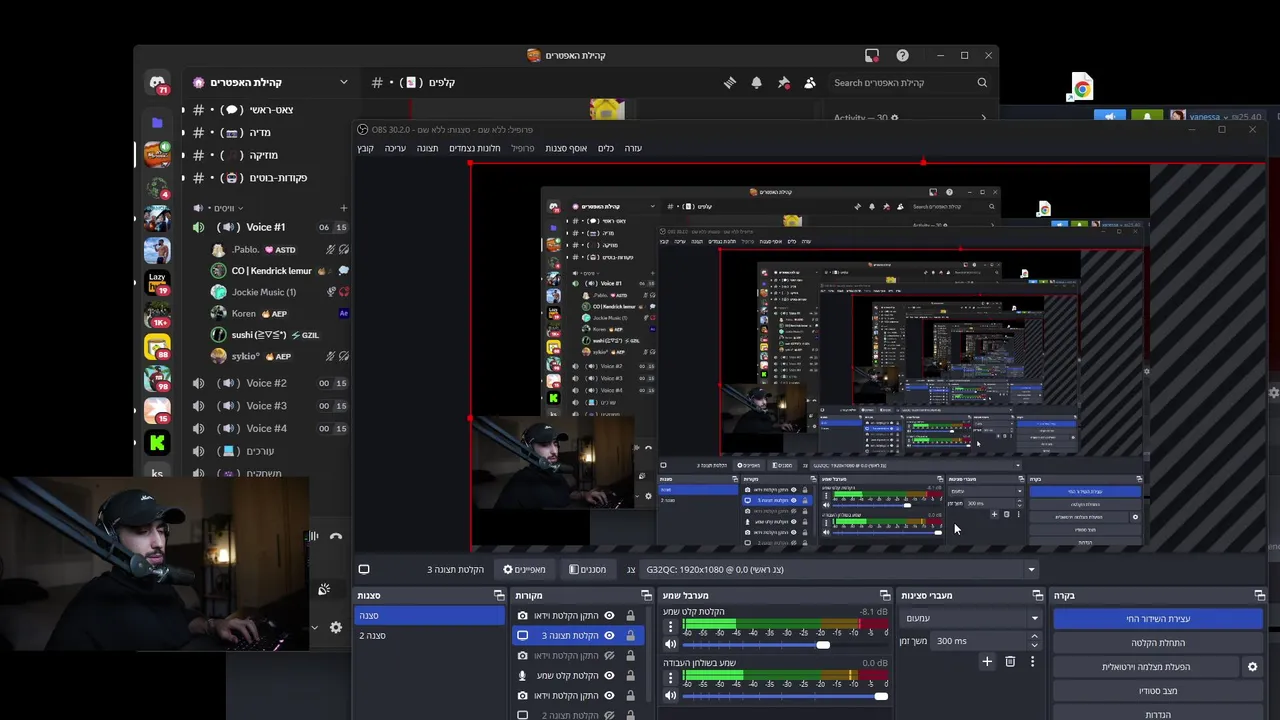This screenshot has height=720, width=1280.
Task: Open the חלונות נצמדים menu in OBS
Action: click(x=474, y=148)
